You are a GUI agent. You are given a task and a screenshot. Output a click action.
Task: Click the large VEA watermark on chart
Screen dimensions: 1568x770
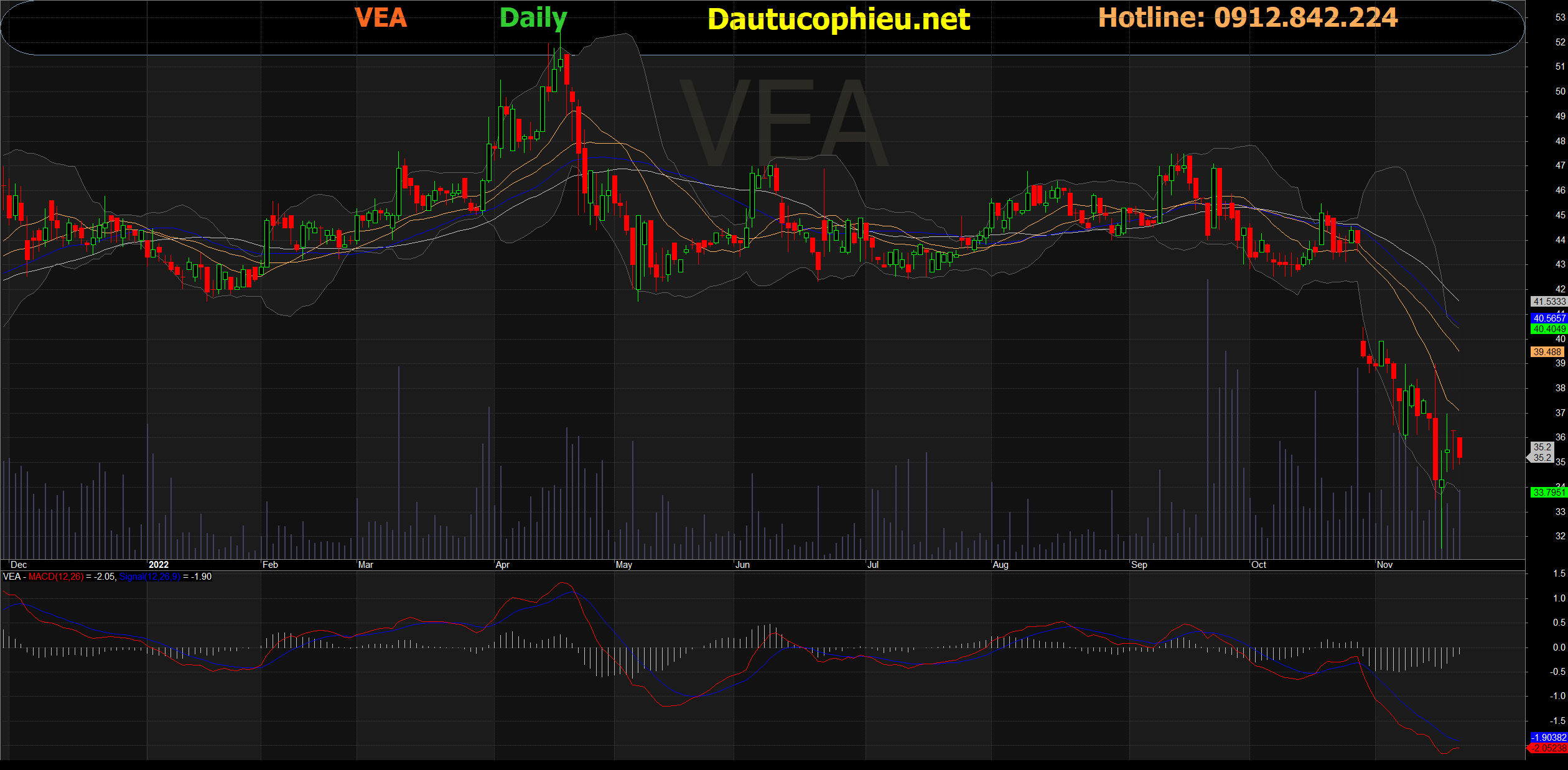[x=783, y=123]
